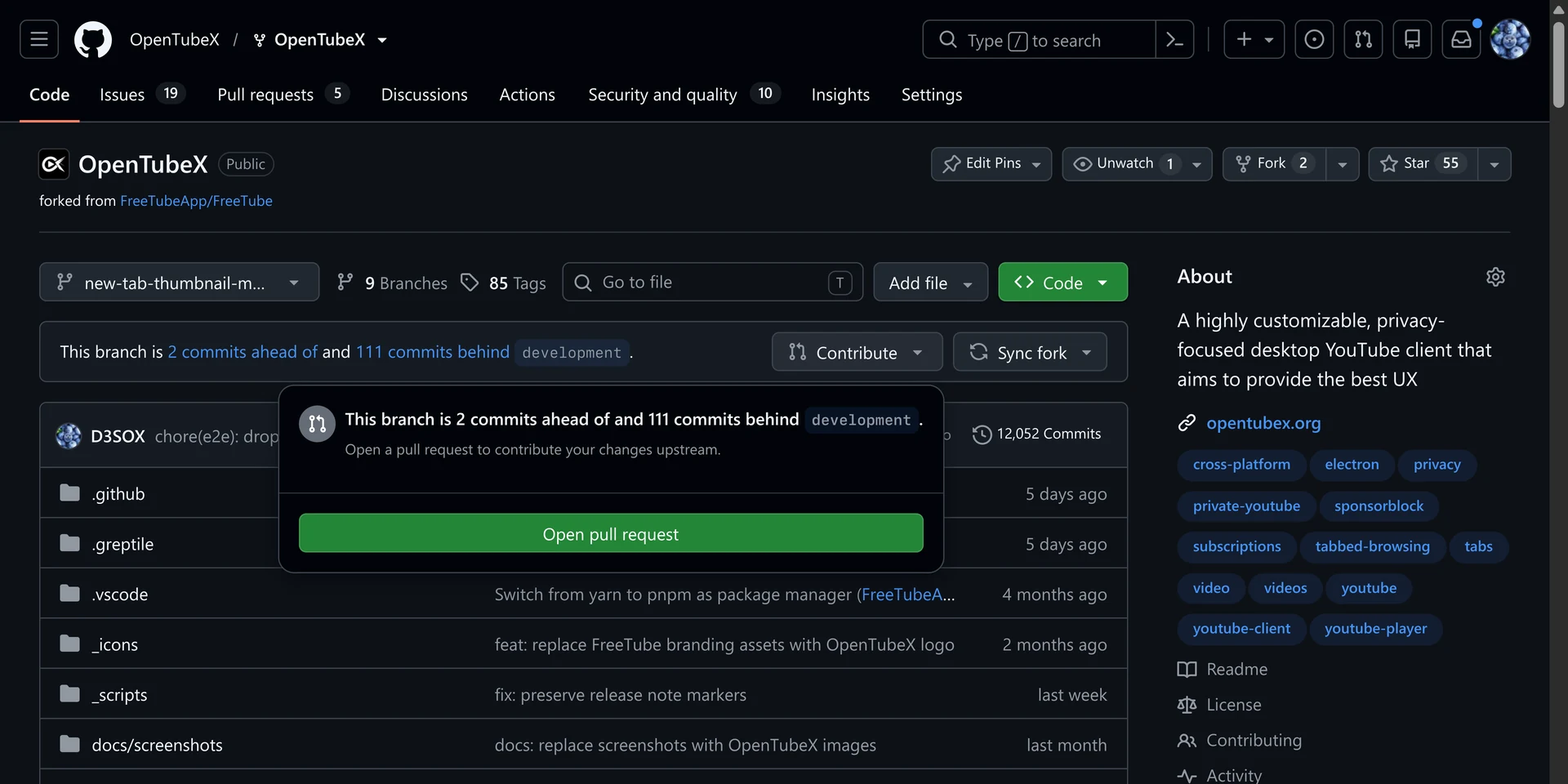Expand the Add file dropdown

point(930,283)
